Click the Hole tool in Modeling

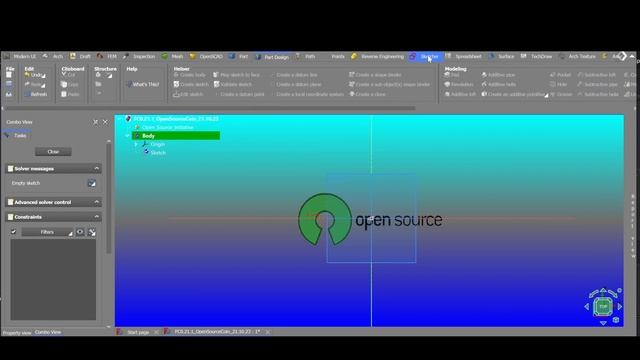[558, 84]
